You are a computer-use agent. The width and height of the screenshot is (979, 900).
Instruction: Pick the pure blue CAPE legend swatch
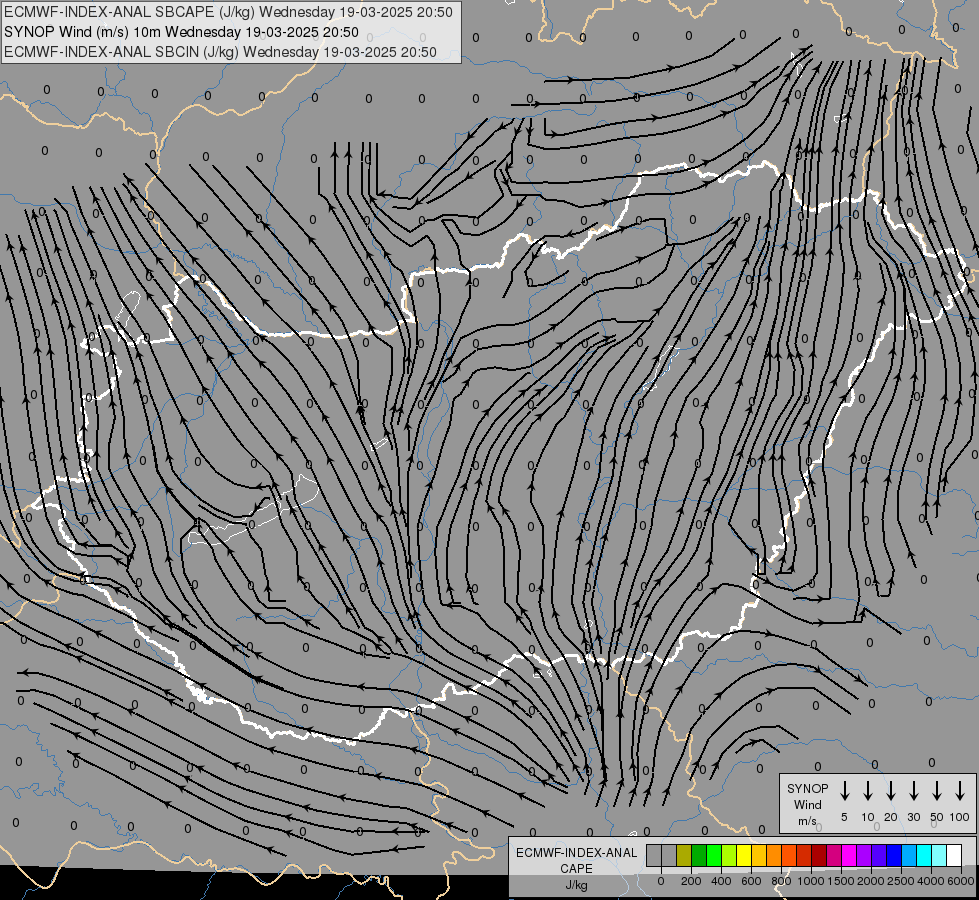pyautogui.click(x=895, y=855)
